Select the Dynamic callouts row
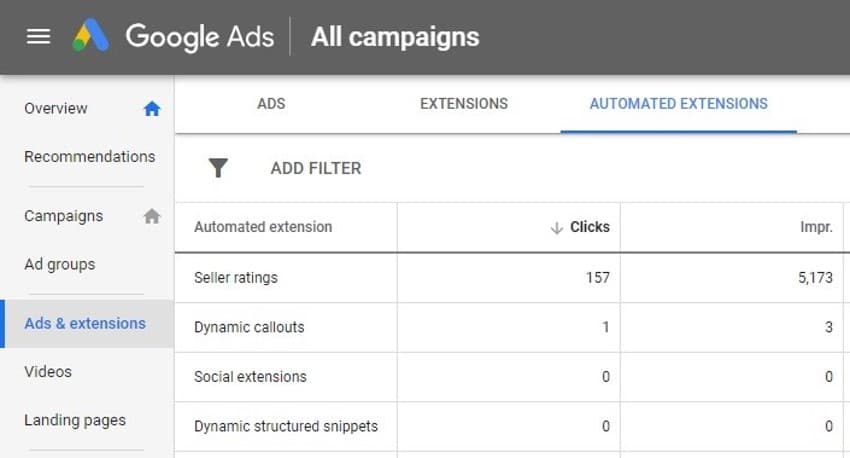 click(249, 327)
